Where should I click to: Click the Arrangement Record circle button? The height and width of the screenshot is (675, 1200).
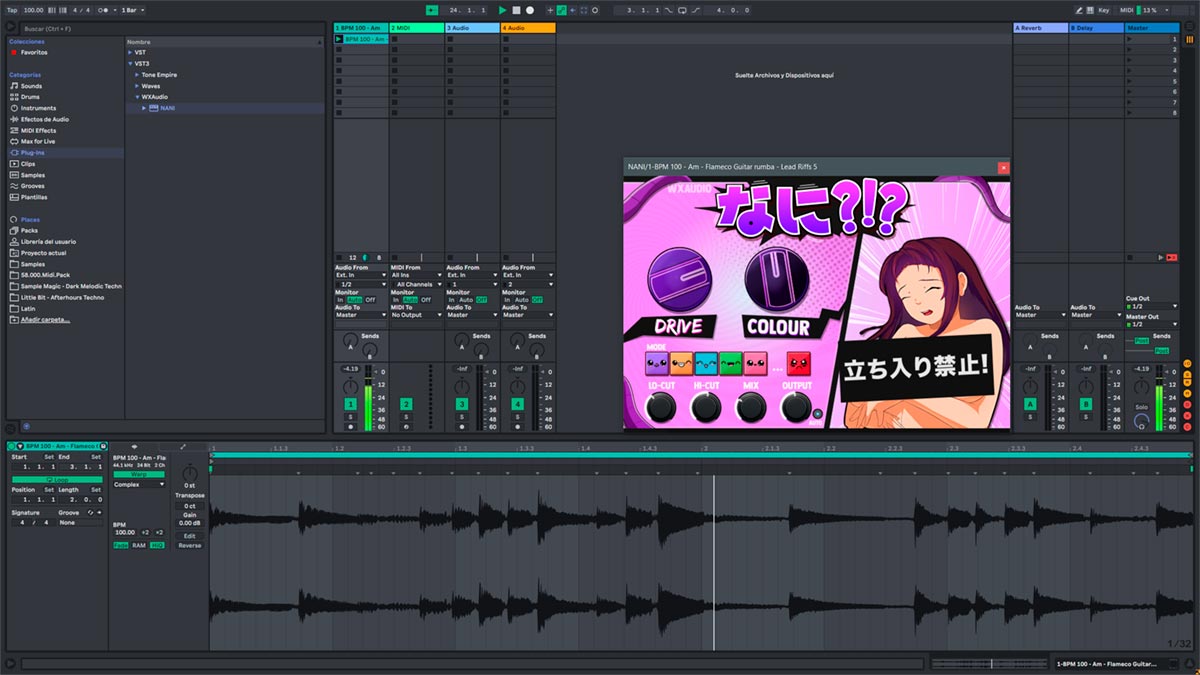[x=530, y=10]
